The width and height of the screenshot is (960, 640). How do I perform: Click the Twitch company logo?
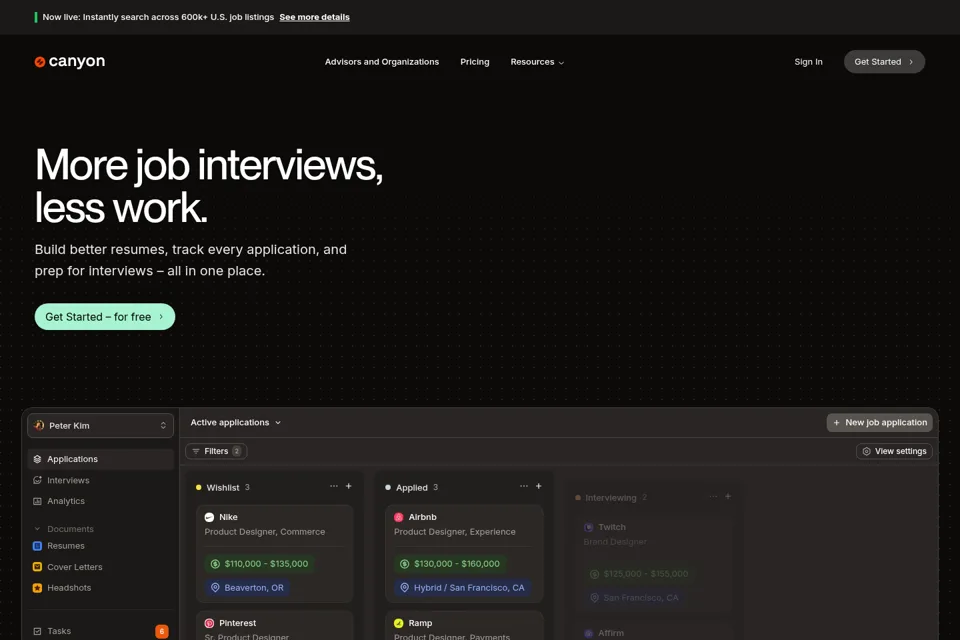(588, 527)
